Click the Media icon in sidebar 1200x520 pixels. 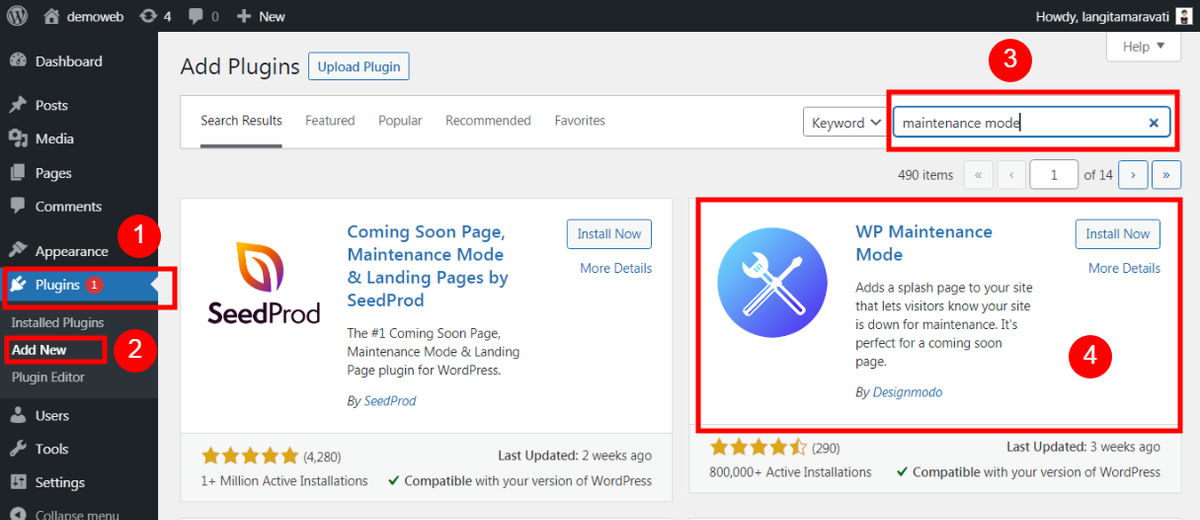tap(18, 139)
